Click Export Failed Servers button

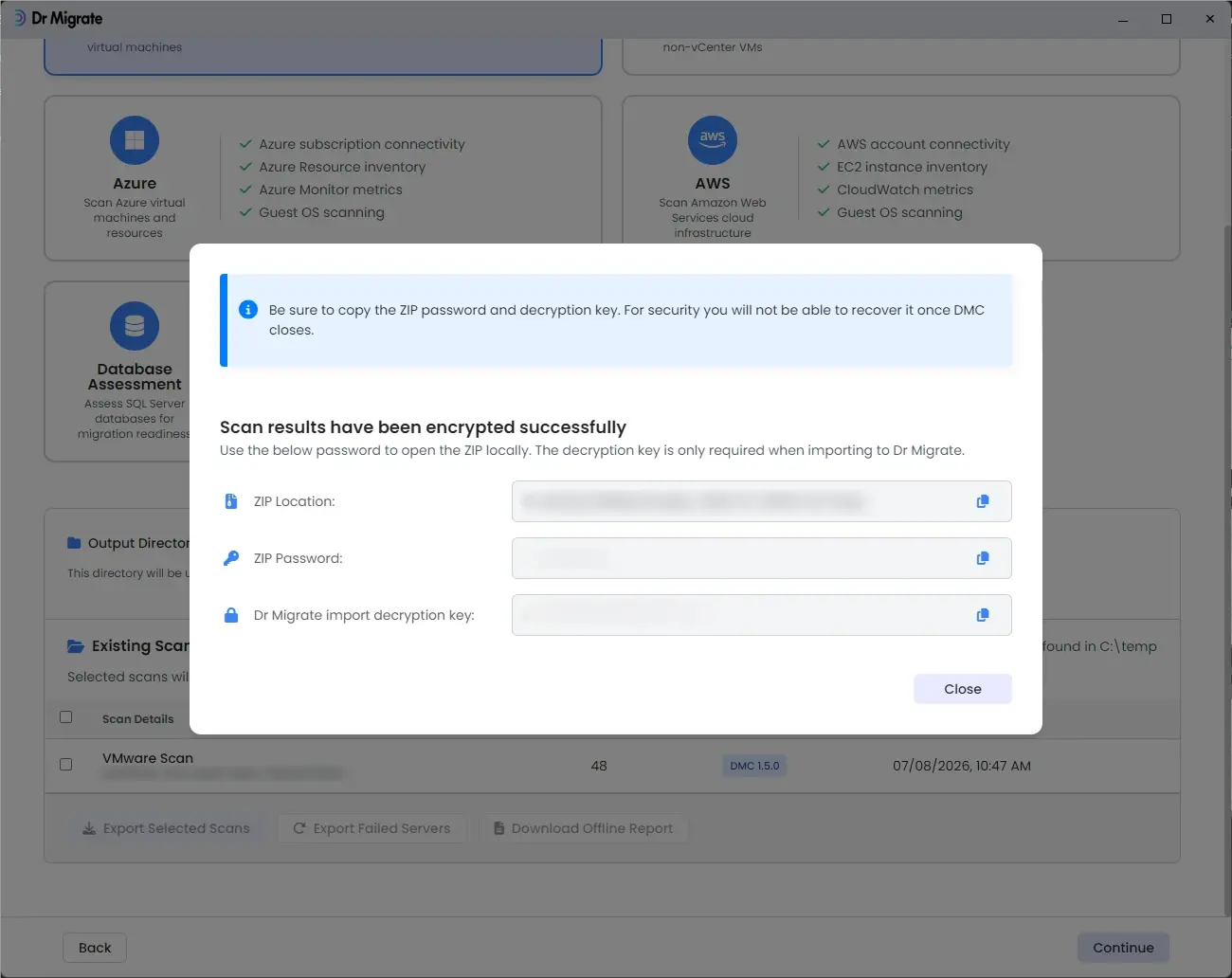click(x=371, y=828)
